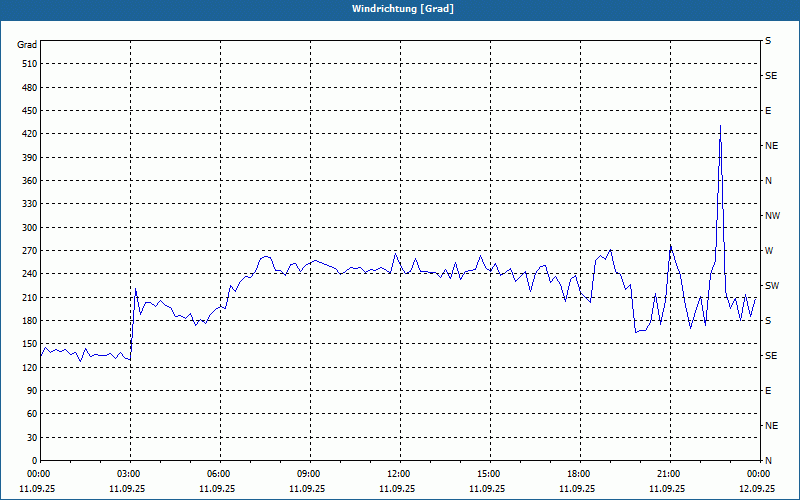
Task: Click the 480 y-axis tick label
Action: 30,88
